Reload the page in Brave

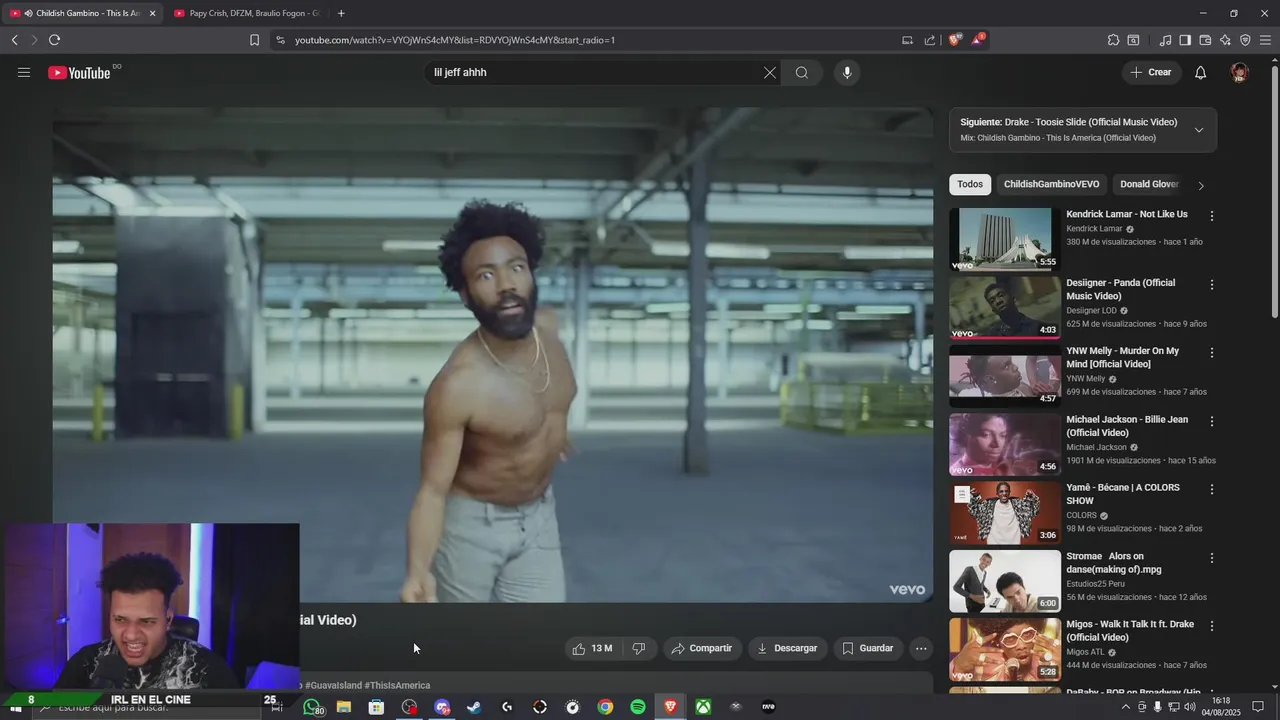(x=54, y=40)
